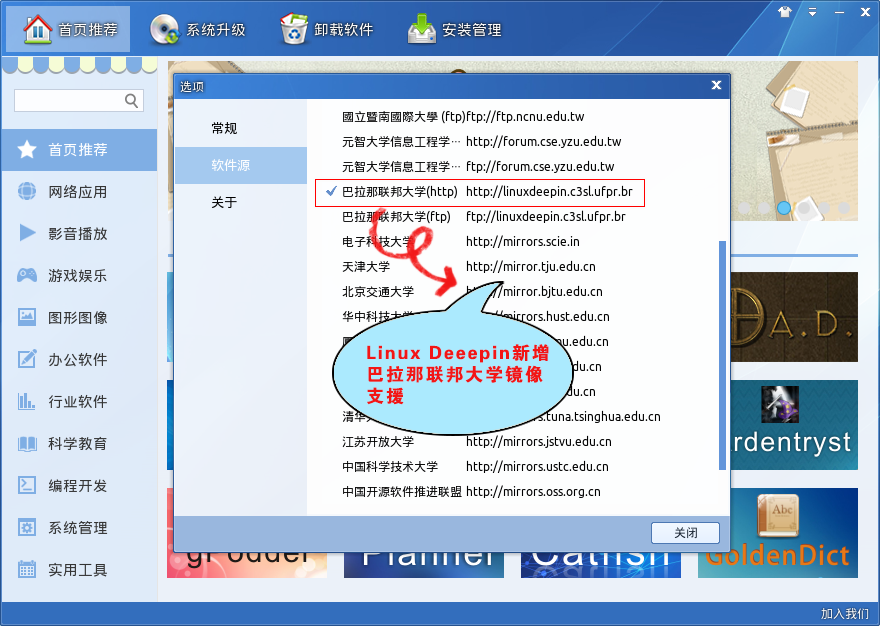Click the skin (T-shirt) icon in title bar

point(785,12)
